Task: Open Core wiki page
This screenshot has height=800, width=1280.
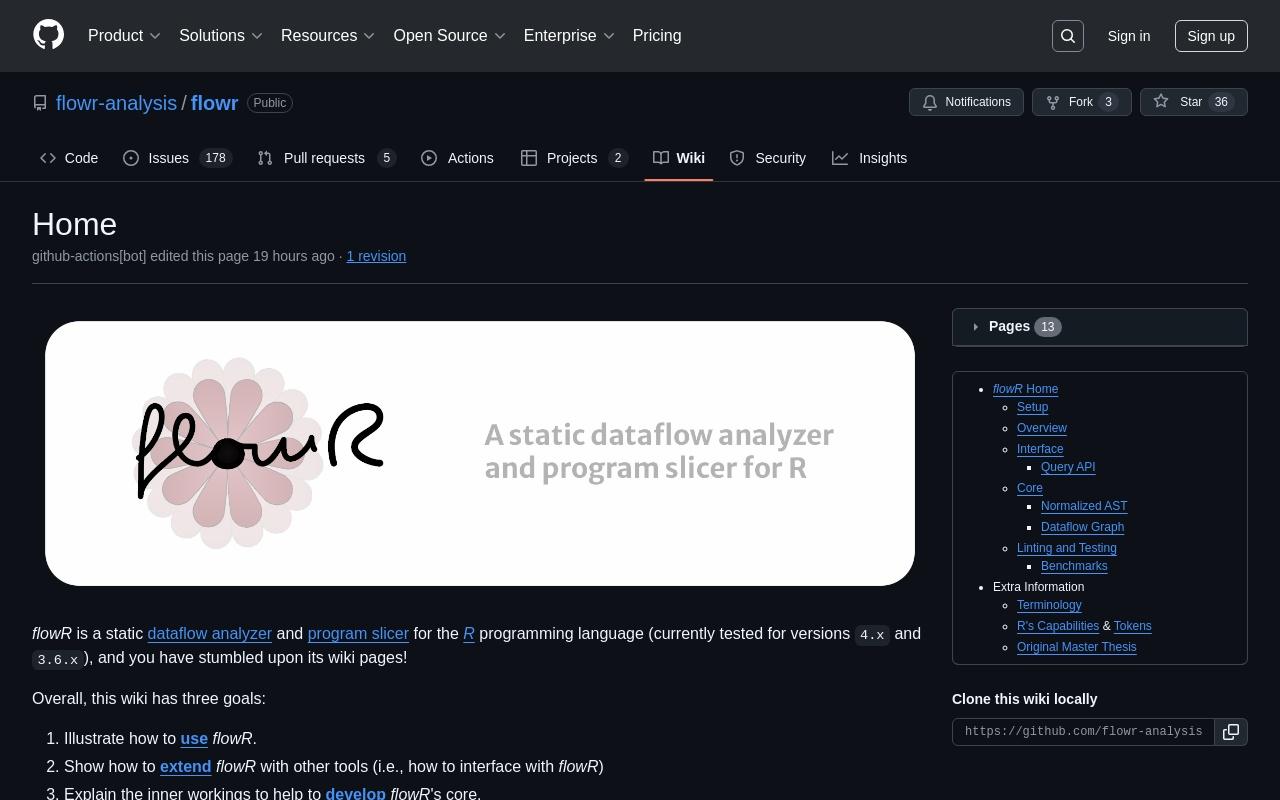Action: [1029, 488]
